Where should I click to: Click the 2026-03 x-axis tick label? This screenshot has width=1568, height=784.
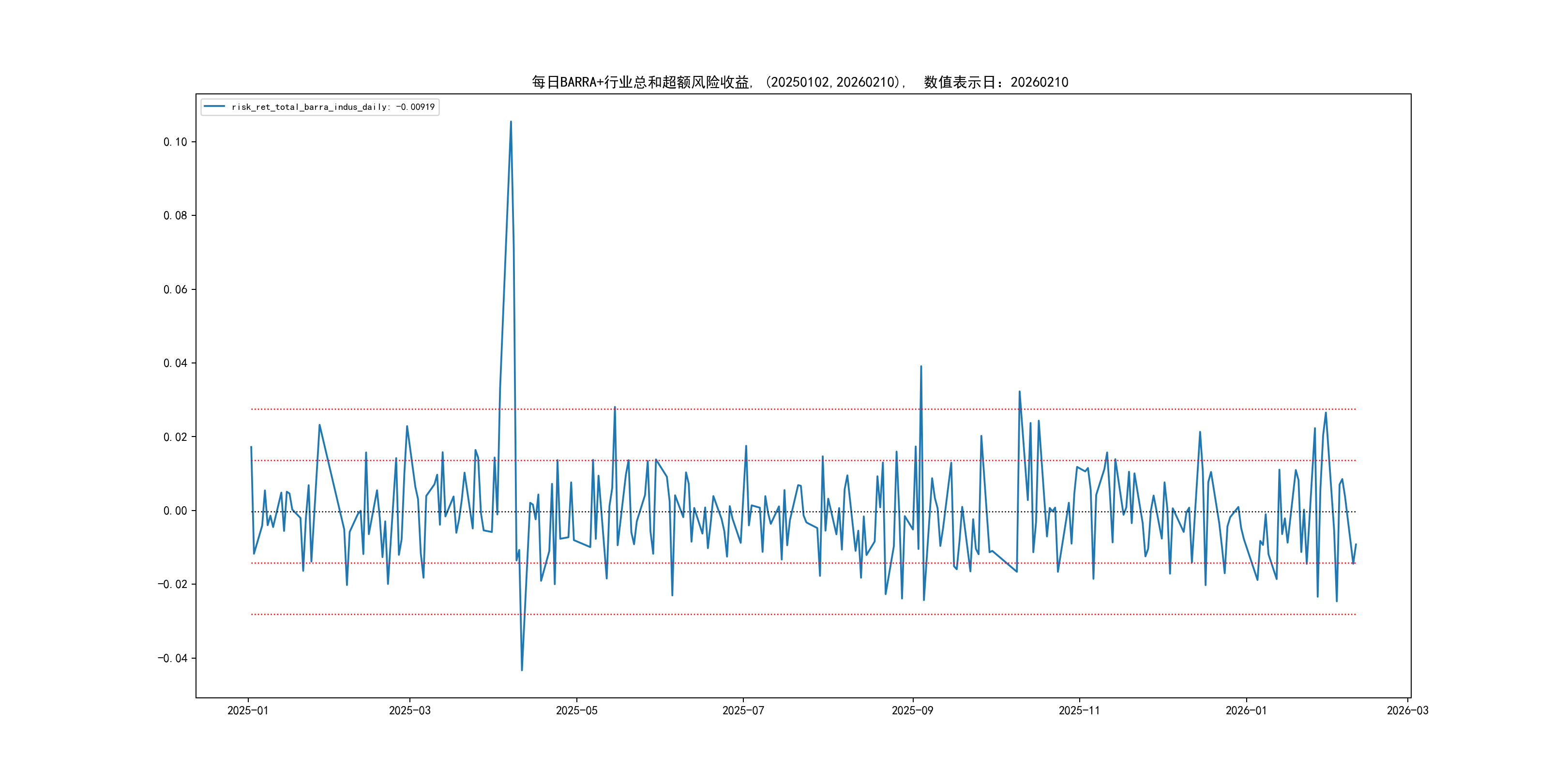point(1407,710)
